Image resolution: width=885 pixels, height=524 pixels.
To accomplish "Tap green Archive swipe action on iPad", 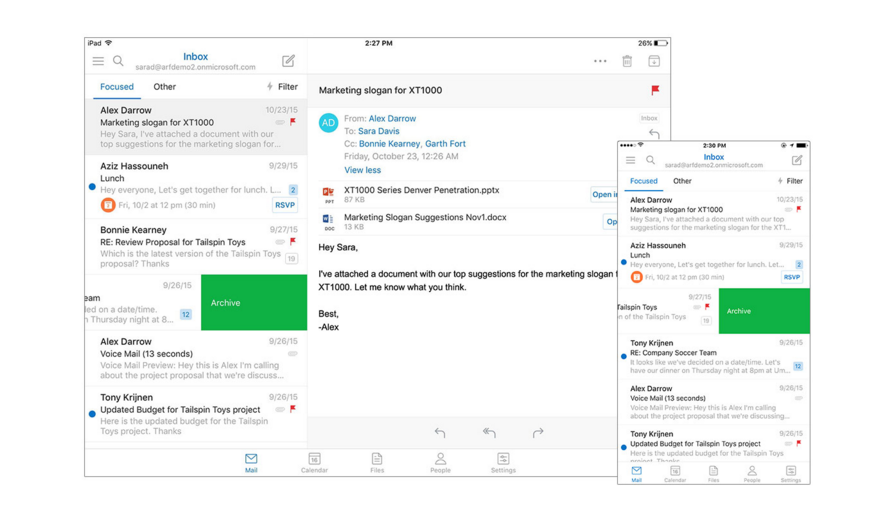I will pos(254,303).
